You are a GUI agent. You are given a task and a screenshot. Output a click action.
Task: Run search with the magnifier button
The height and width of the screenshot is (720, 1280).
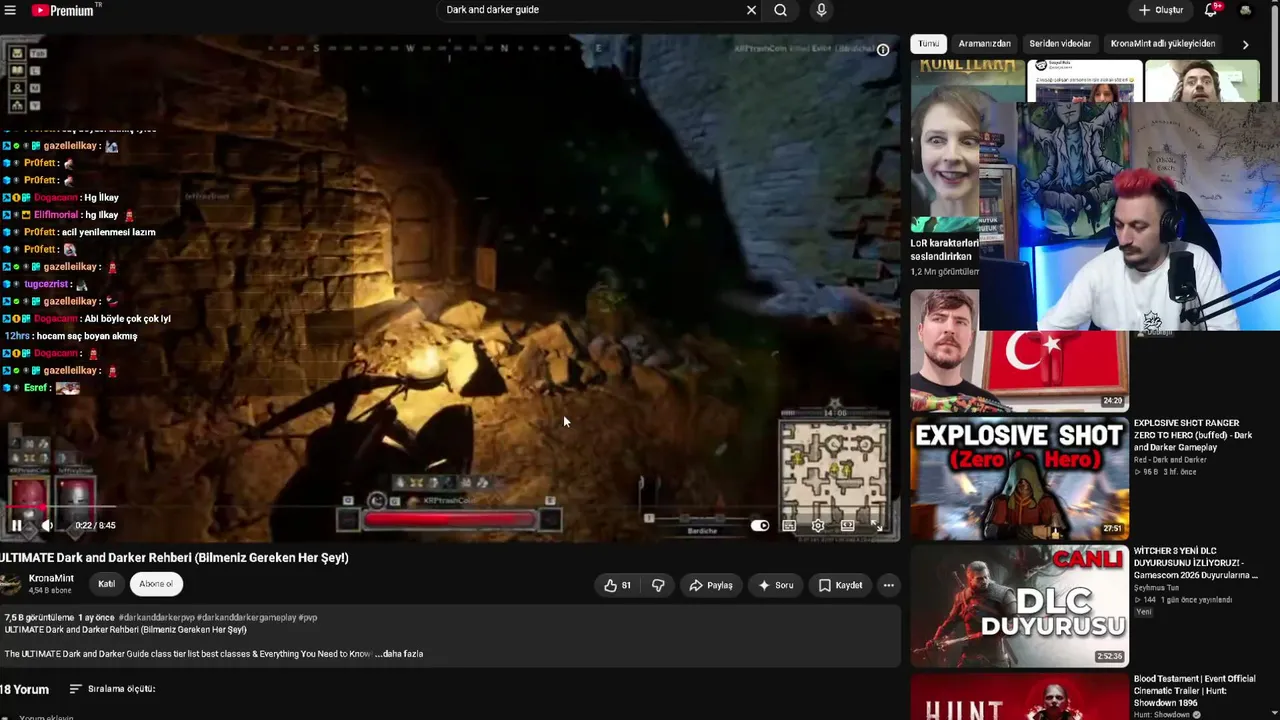780,10
